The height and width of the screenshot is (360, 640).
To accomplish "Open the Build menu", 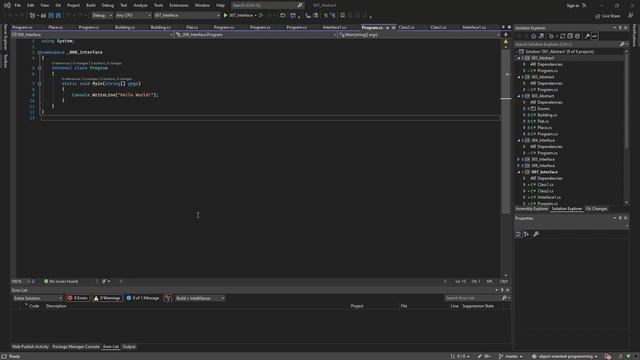I will pos(91,5).
